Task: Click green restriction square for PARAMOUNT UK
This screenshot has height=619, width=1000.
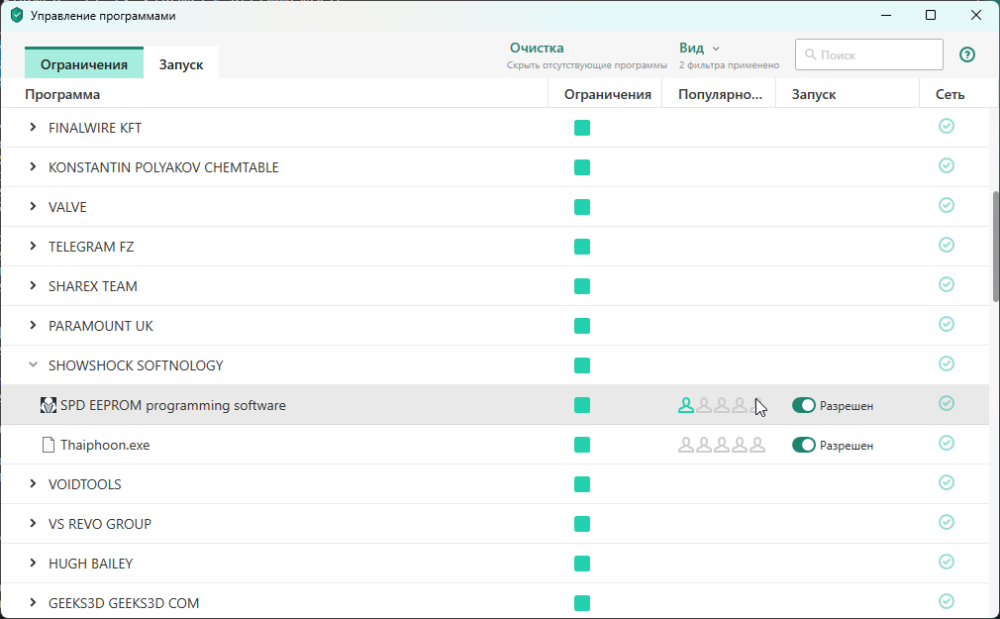Action: point(582,326)
